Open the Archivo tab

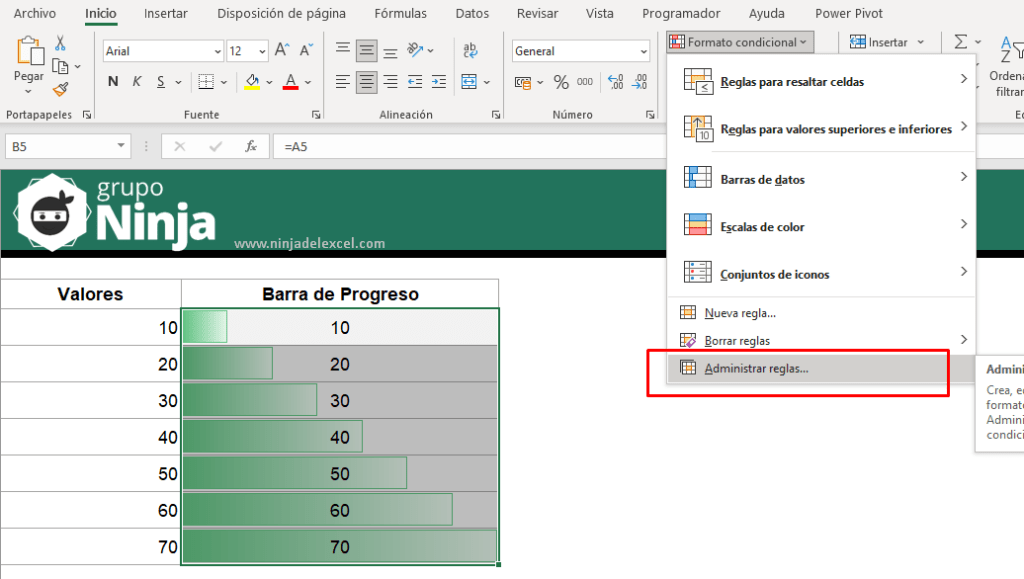35,13
